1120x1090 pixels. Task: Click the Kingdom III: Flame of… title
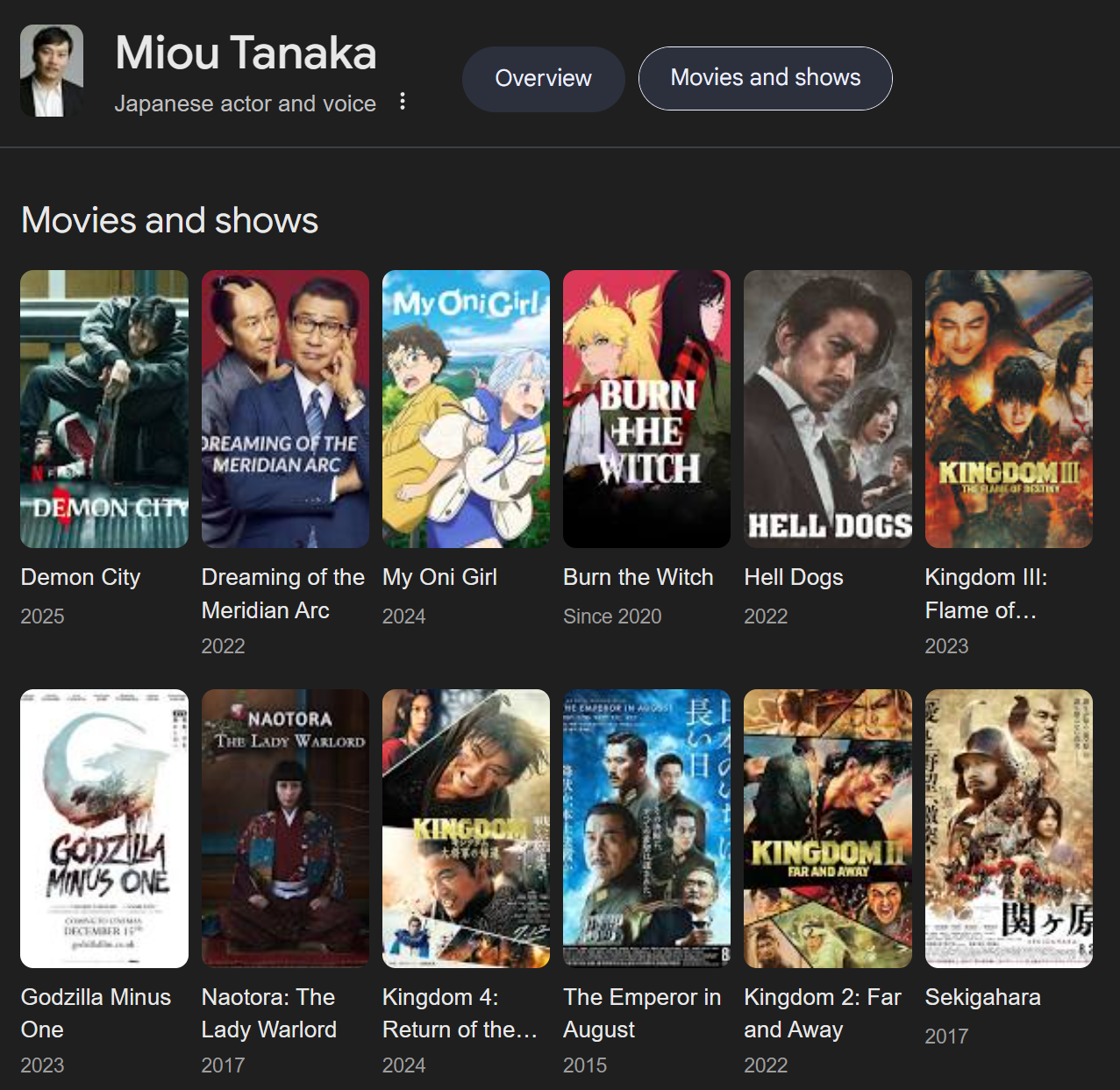tap(987, 594)
